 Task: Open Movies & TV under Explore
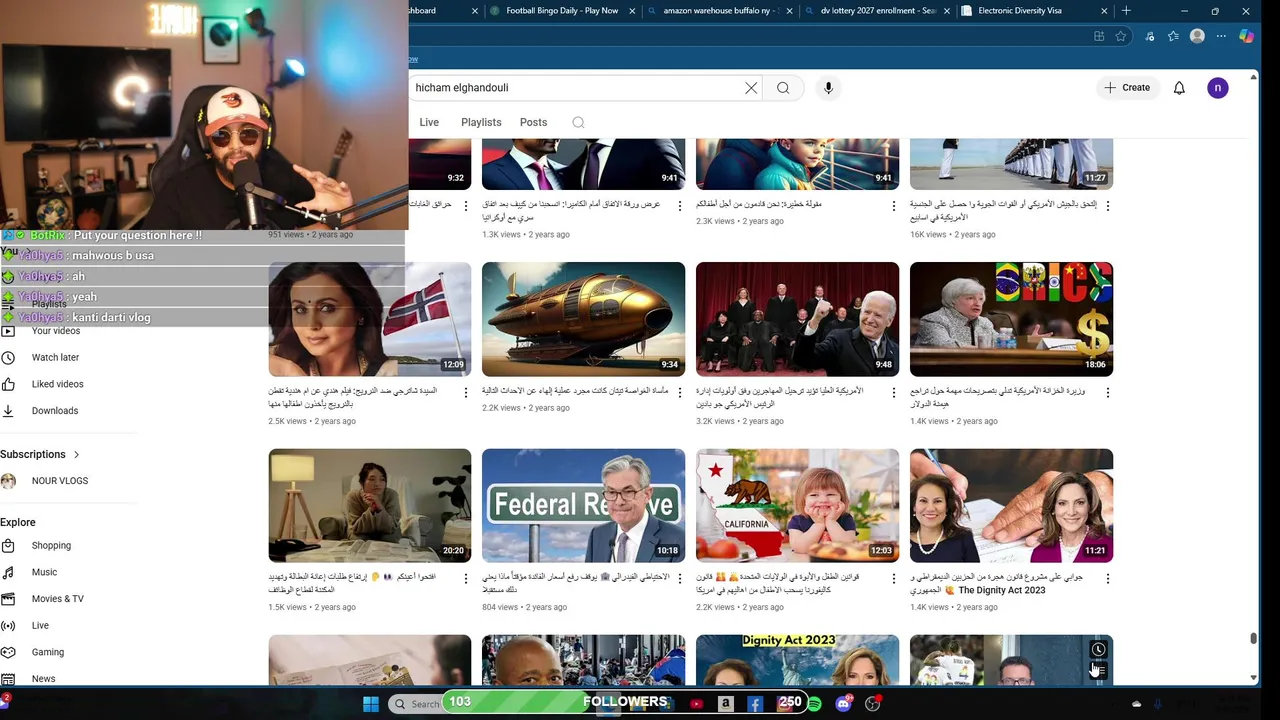point(57,599)
